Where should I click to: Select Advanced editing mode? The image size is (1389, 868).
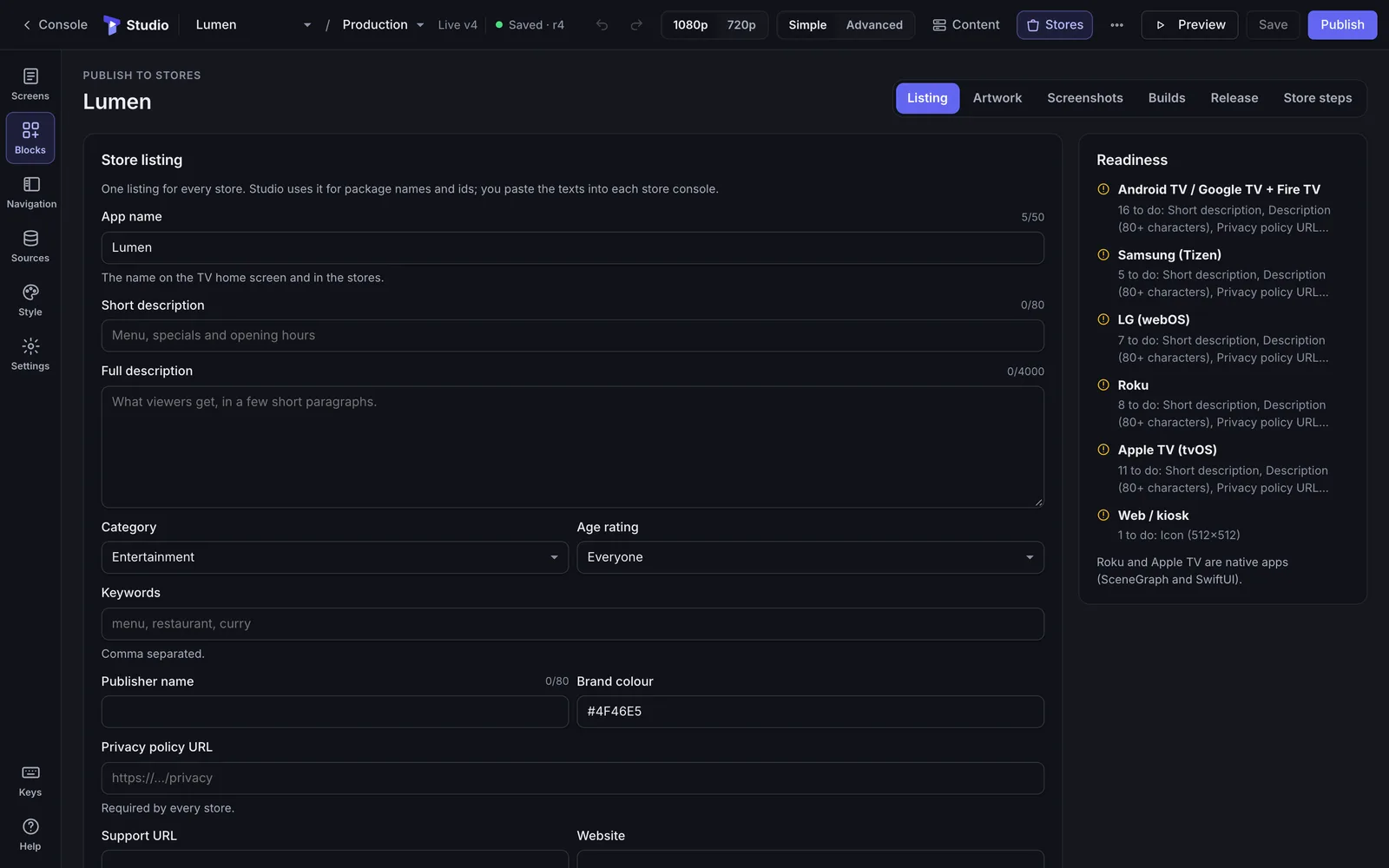coord(874,25)
